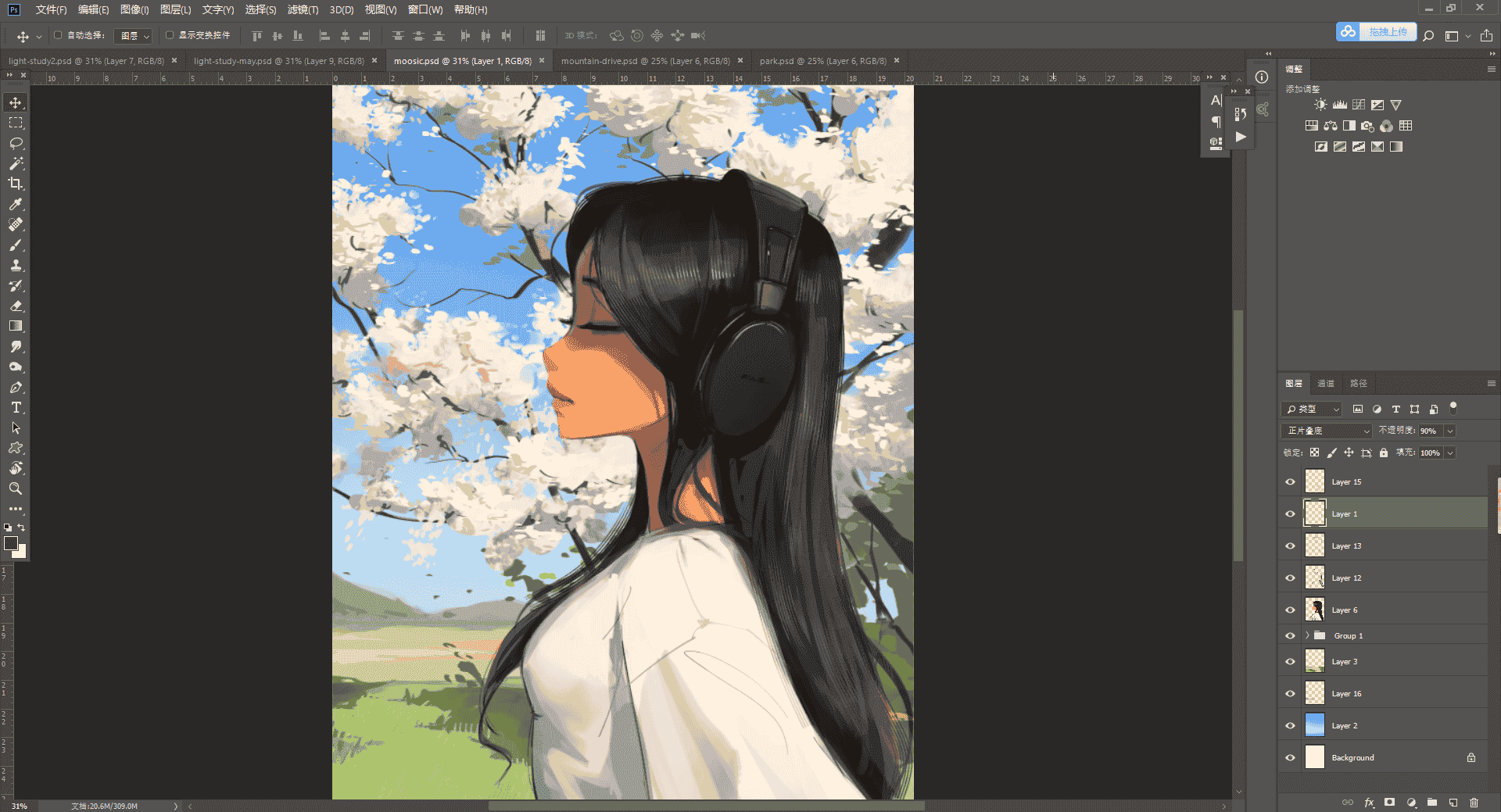The height and width of the screenshot is (812, 1501).
Task: Hide Layer 15 visibility
Action: pos(1290,482)
